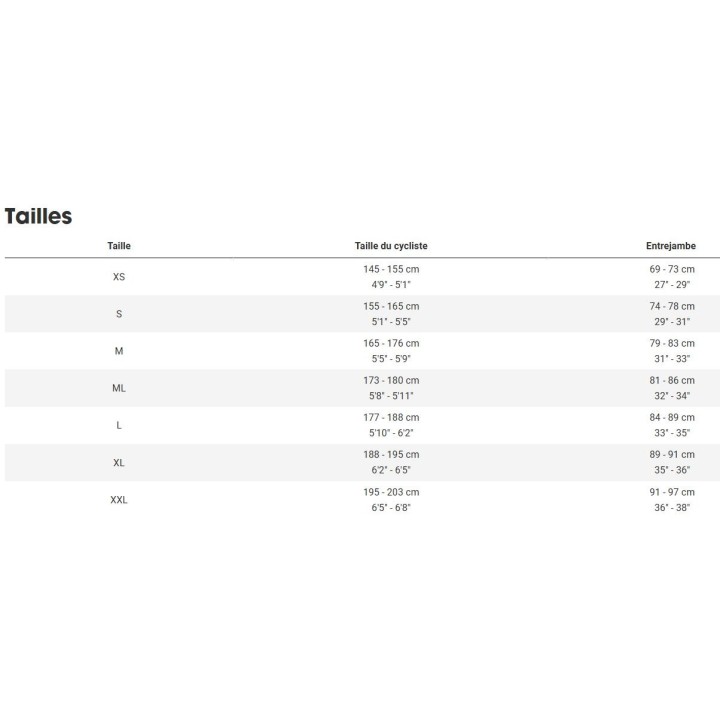
Task: Select the 195 - 203 cm rider height
Action: 391,492
